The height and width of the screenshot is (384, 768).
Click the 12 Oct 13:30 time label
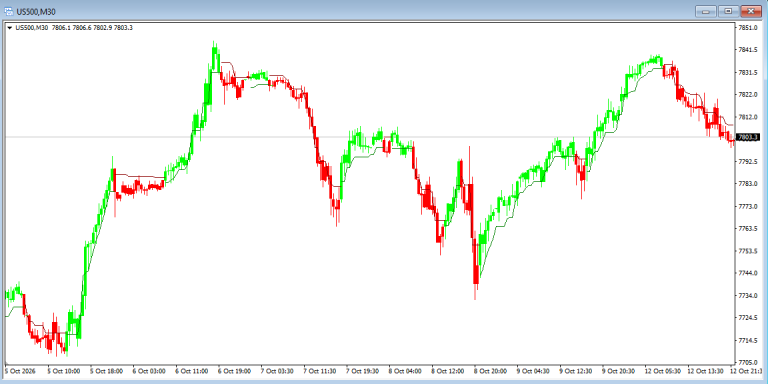point(705,371)
